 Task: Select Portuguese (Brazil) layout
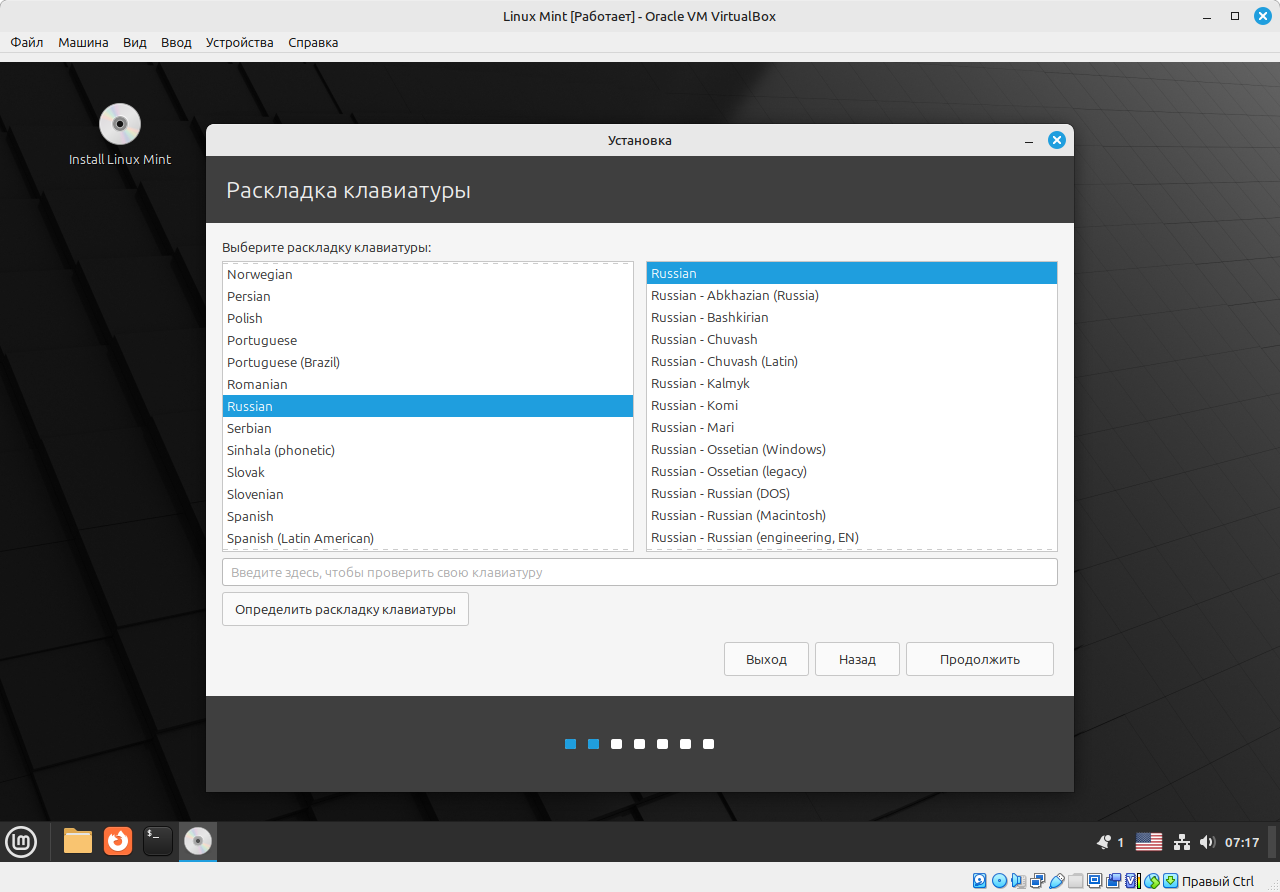428,362
